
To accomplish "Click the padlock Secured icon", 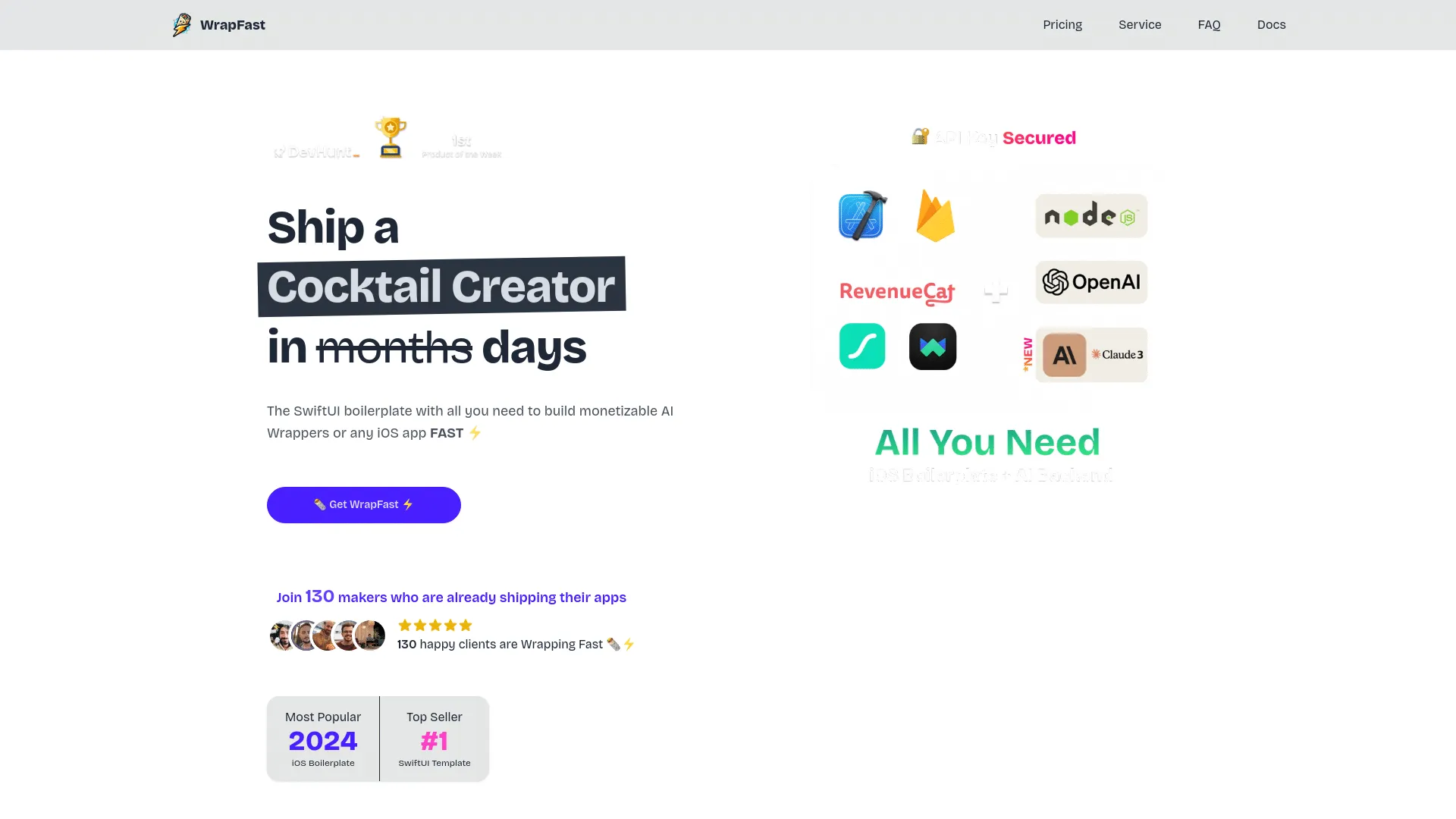I will (920, 136).
